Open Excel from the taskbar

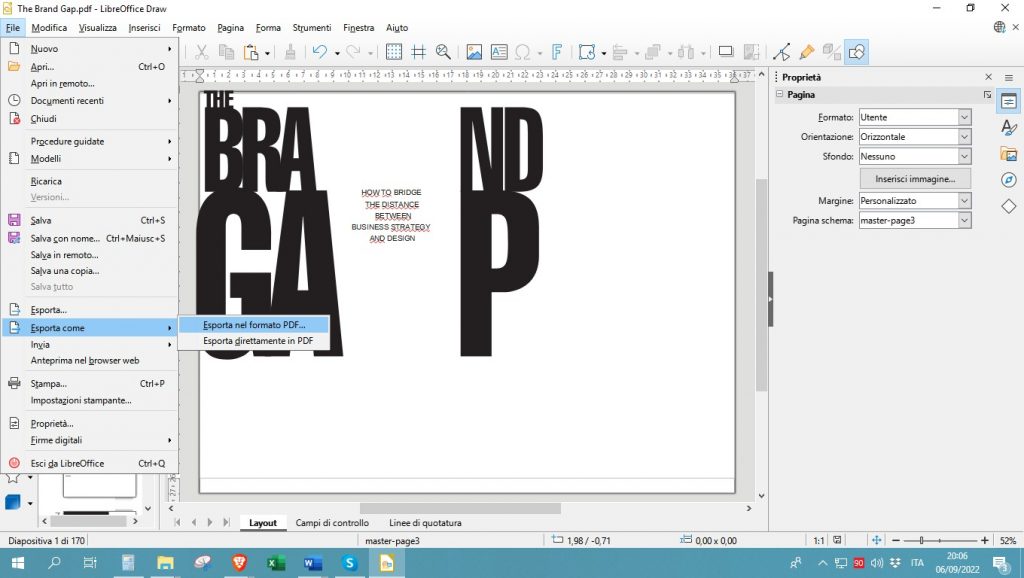tap(275, 563)
